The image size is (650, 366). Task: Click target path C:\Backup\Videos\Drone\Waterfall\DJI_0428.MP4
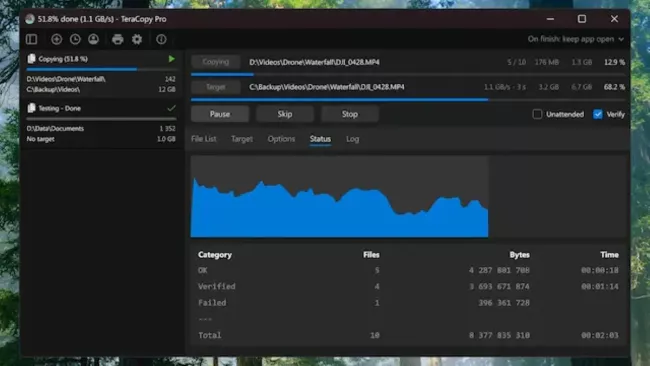(327, 87)
